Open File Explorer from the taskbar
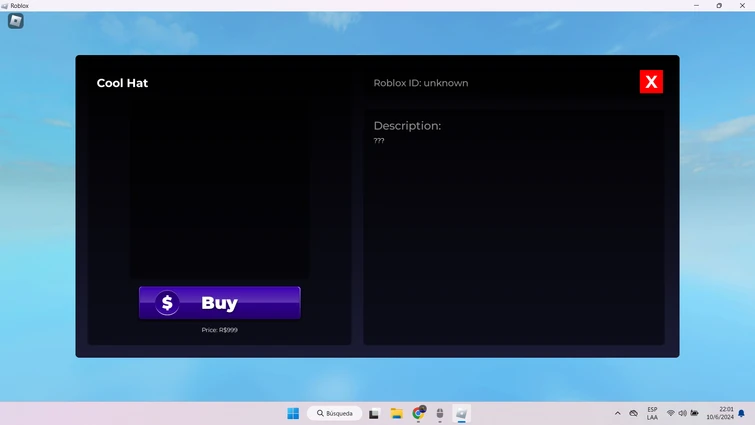Image resolution: width=755 pixels, height=425 pixels. click(x=396, y=413)
